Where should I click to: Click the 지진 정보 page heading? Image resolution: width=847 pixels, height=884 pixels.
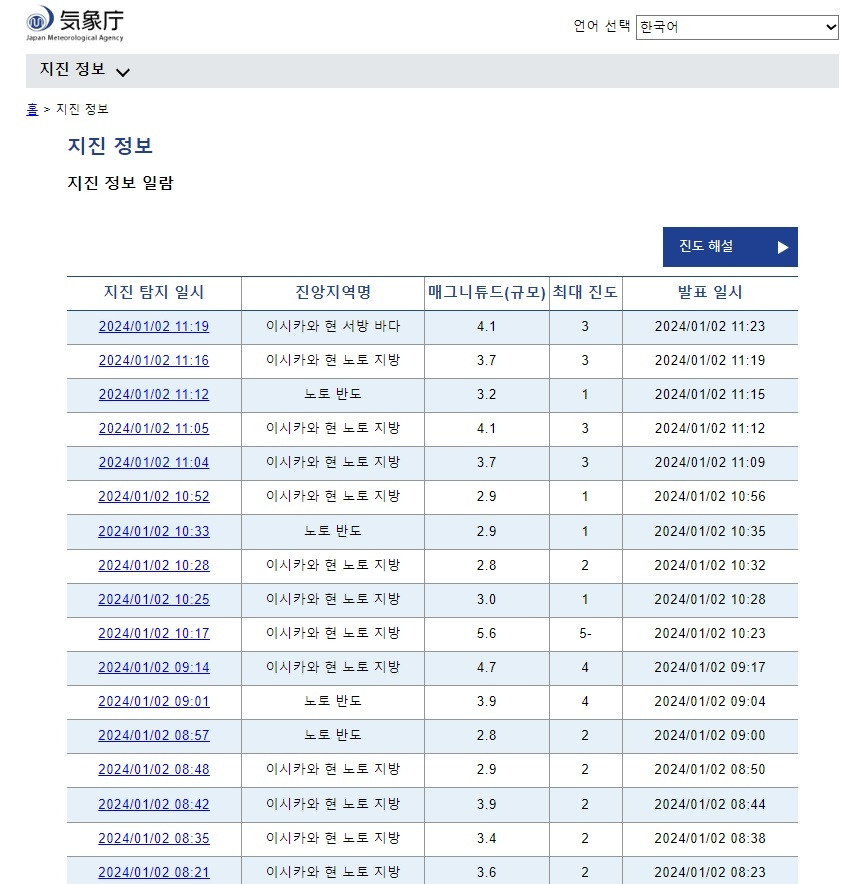click(110, 145)
